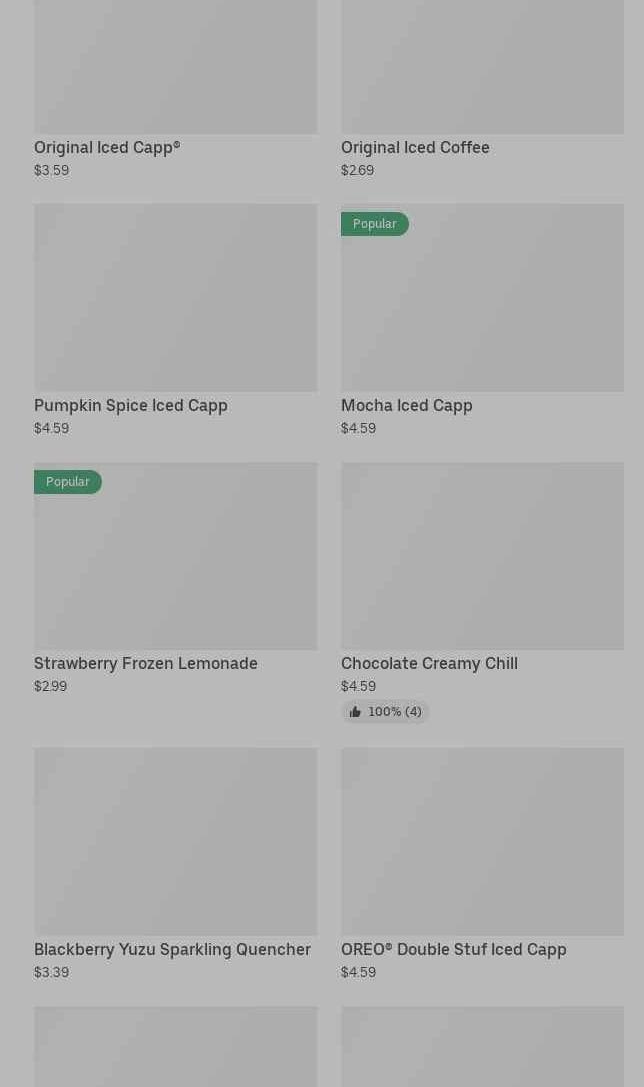The image size is (644, 1087).
Task: Choose the Strawberry Frozen Lemonade title
Action: [146, 663]
